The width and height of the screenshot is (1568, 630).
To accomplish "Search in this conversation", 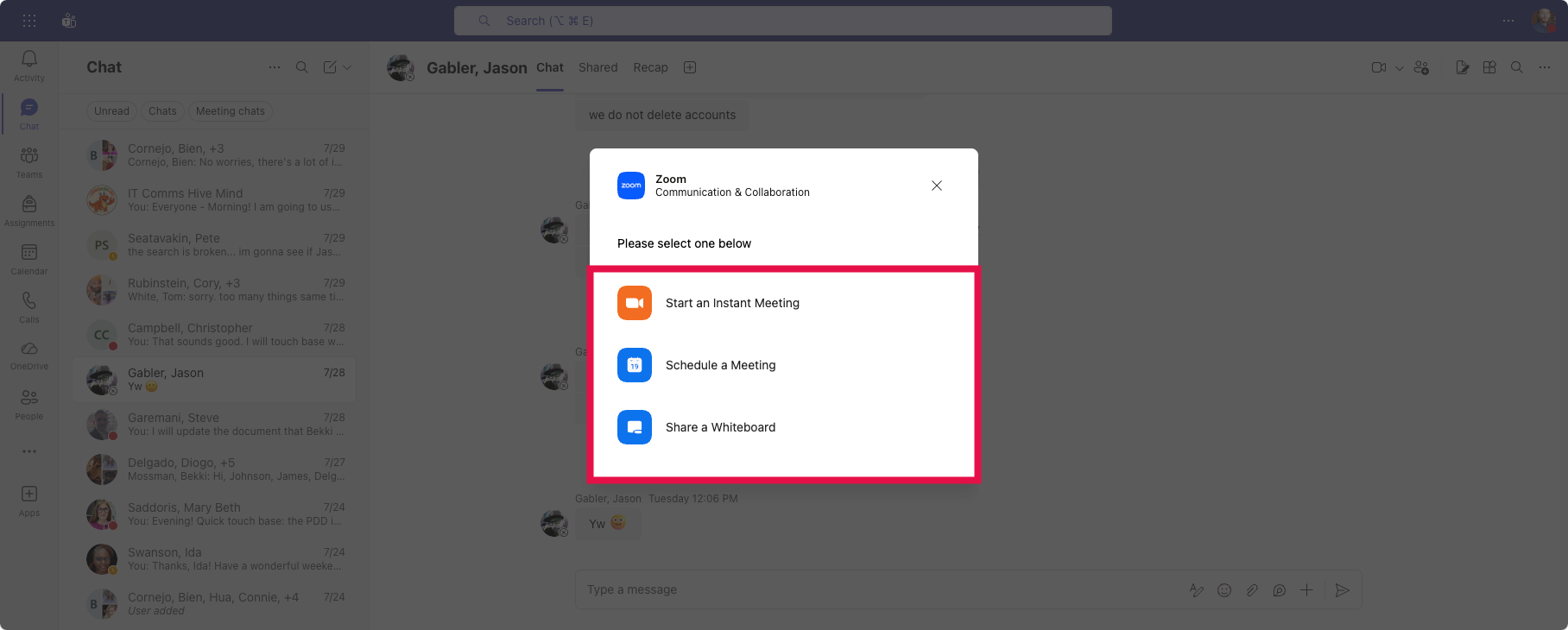I will click(x=1517, y=67).
